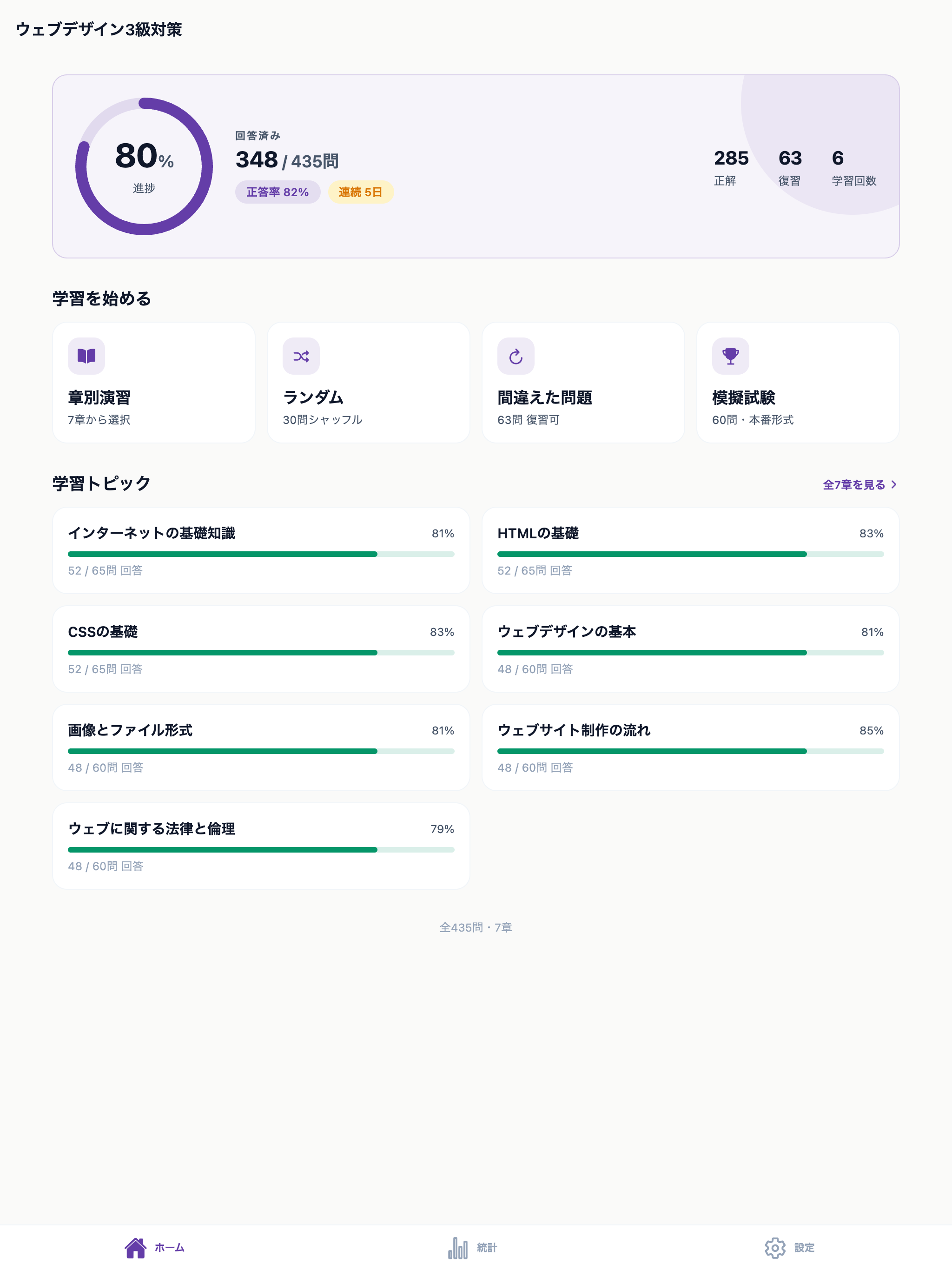Click the ウェブデザイン3級対策 title
The width and height of the screenshot is (952, 1270).
click(99, 29)
